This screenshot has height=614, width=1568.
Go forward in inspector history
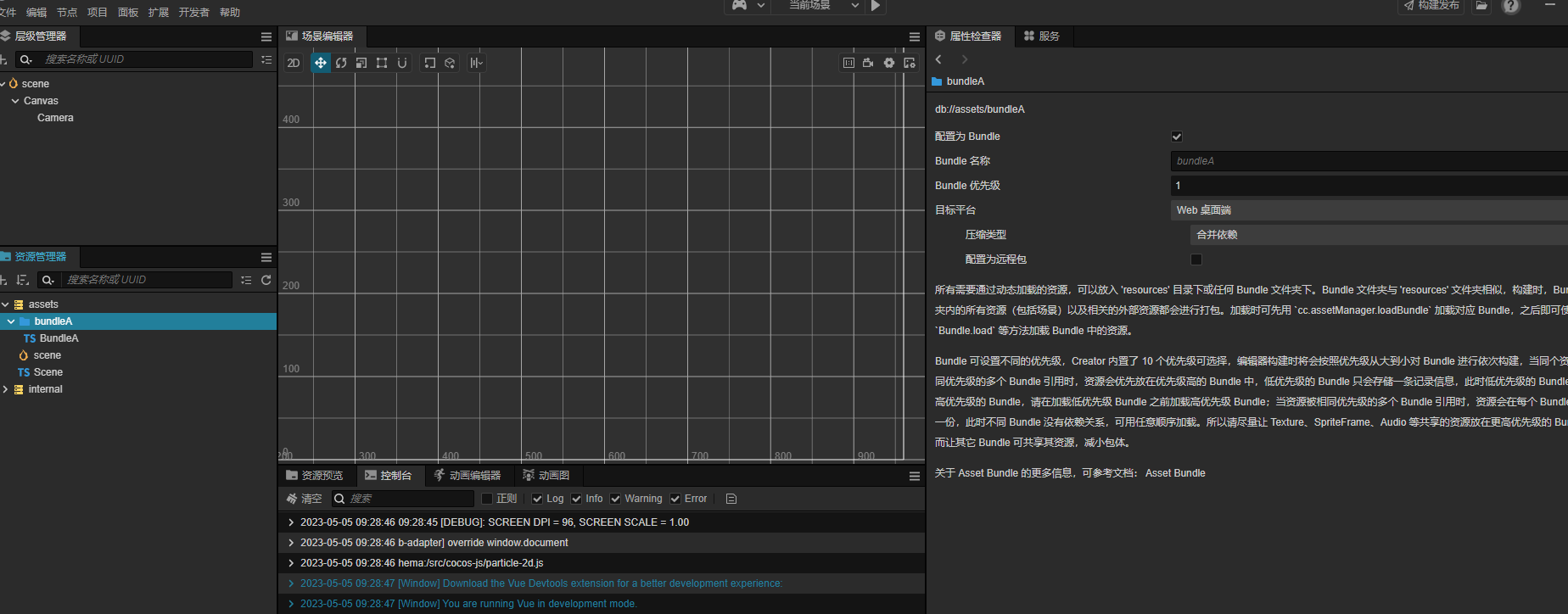(964, 59)
